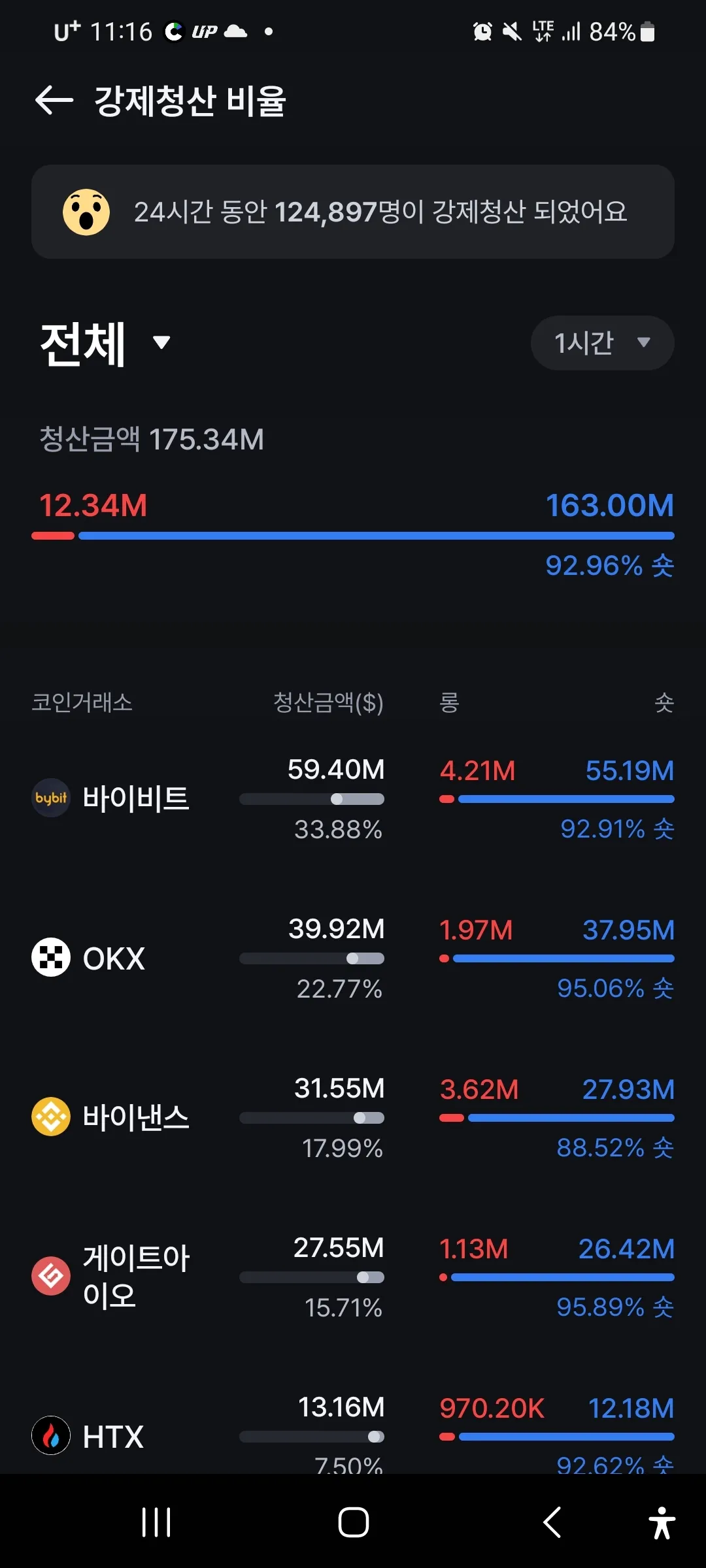
Task: Tap the arrow next to 전체
Action: pyautogui.click(x=161, y=342)
